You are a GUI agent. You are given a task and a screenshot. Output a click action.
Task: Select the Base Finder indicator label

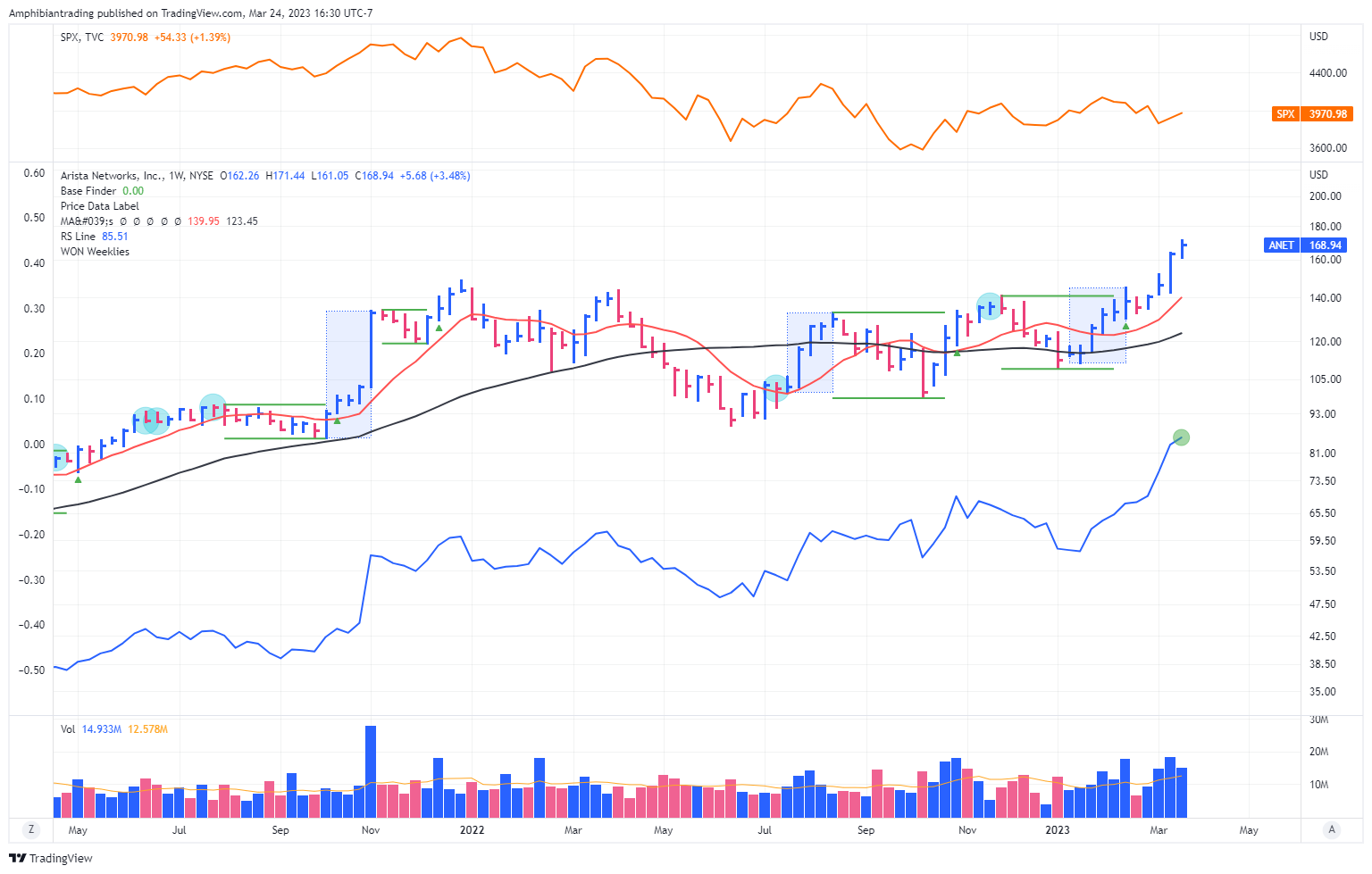(x=88, y=191)
